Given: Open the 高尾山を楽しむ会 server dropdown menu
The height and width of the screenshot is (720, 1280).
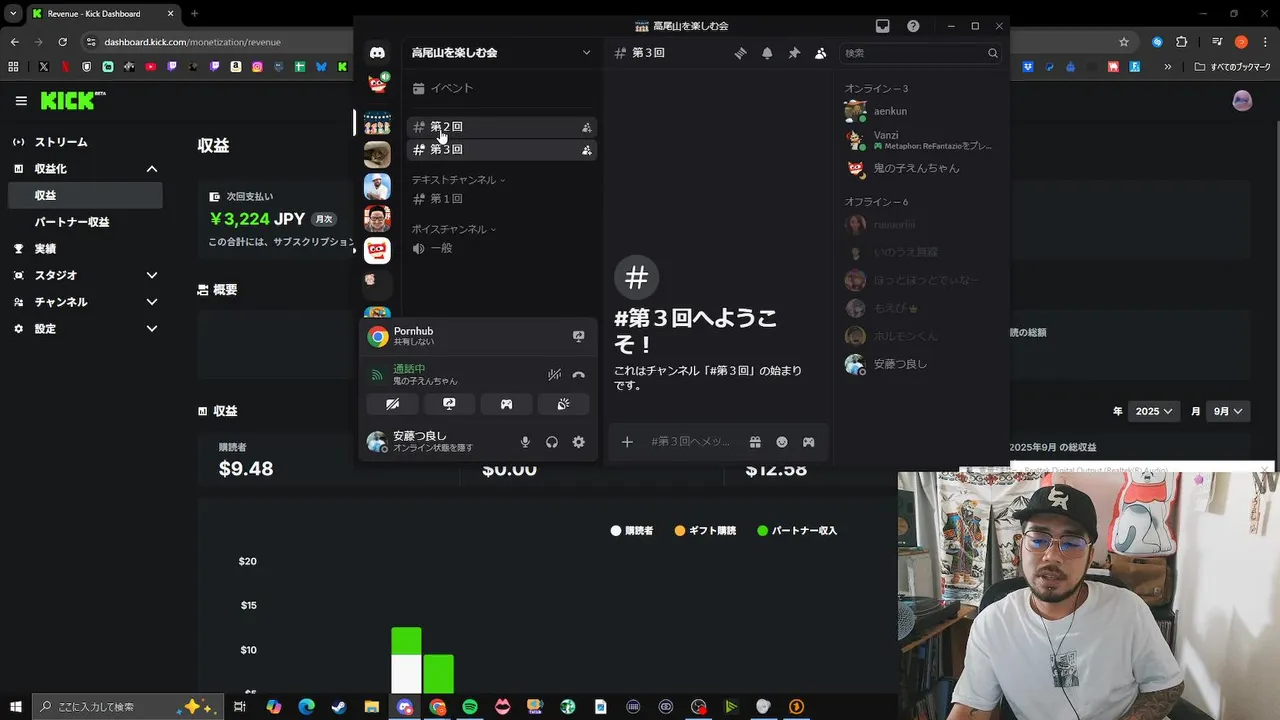Looking at the screenshot, I should coord(501,53).
